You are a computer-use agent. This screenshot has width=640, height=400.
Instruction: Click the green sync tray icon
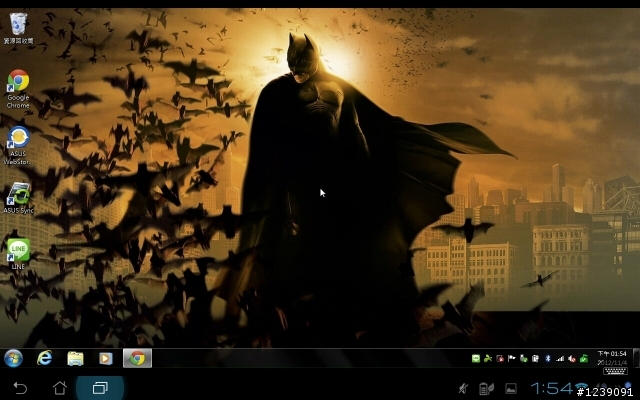[x=584, y=359]
